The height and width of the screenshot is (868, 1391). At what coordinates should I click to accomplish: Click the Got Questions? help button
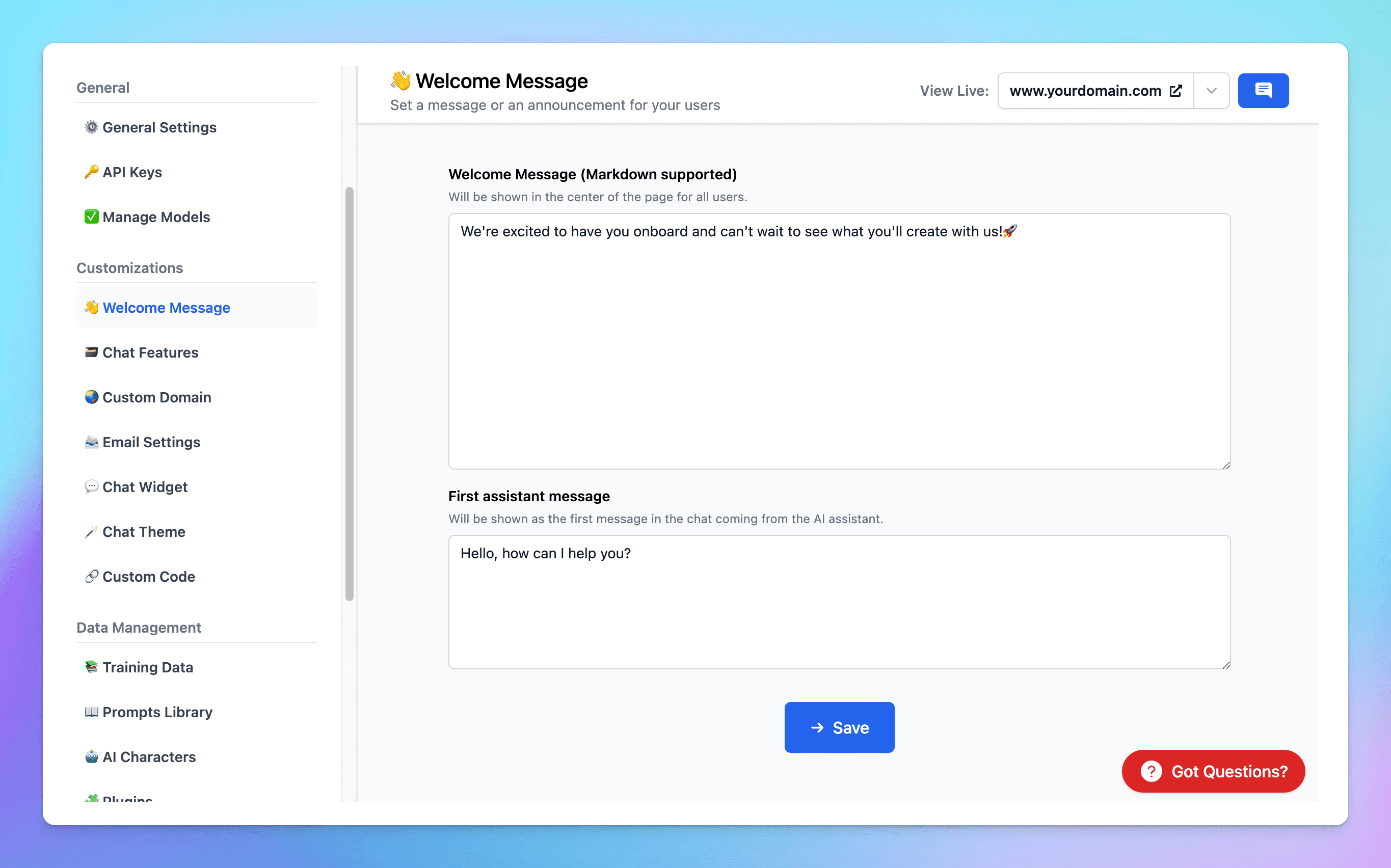coord(1213,771)
